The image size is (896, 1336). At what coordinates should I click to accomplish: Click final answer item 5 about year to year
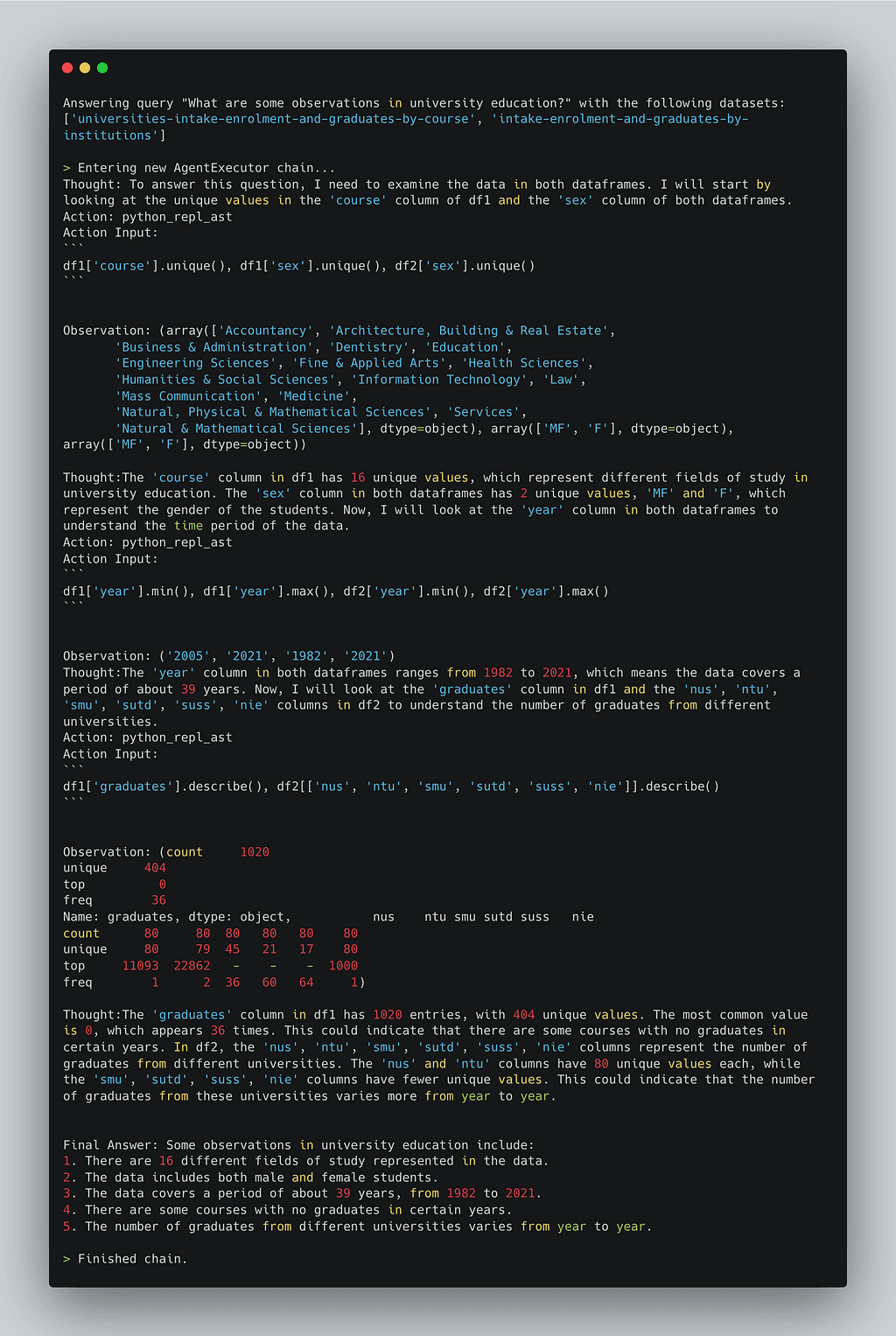[x=357, y=1227]
